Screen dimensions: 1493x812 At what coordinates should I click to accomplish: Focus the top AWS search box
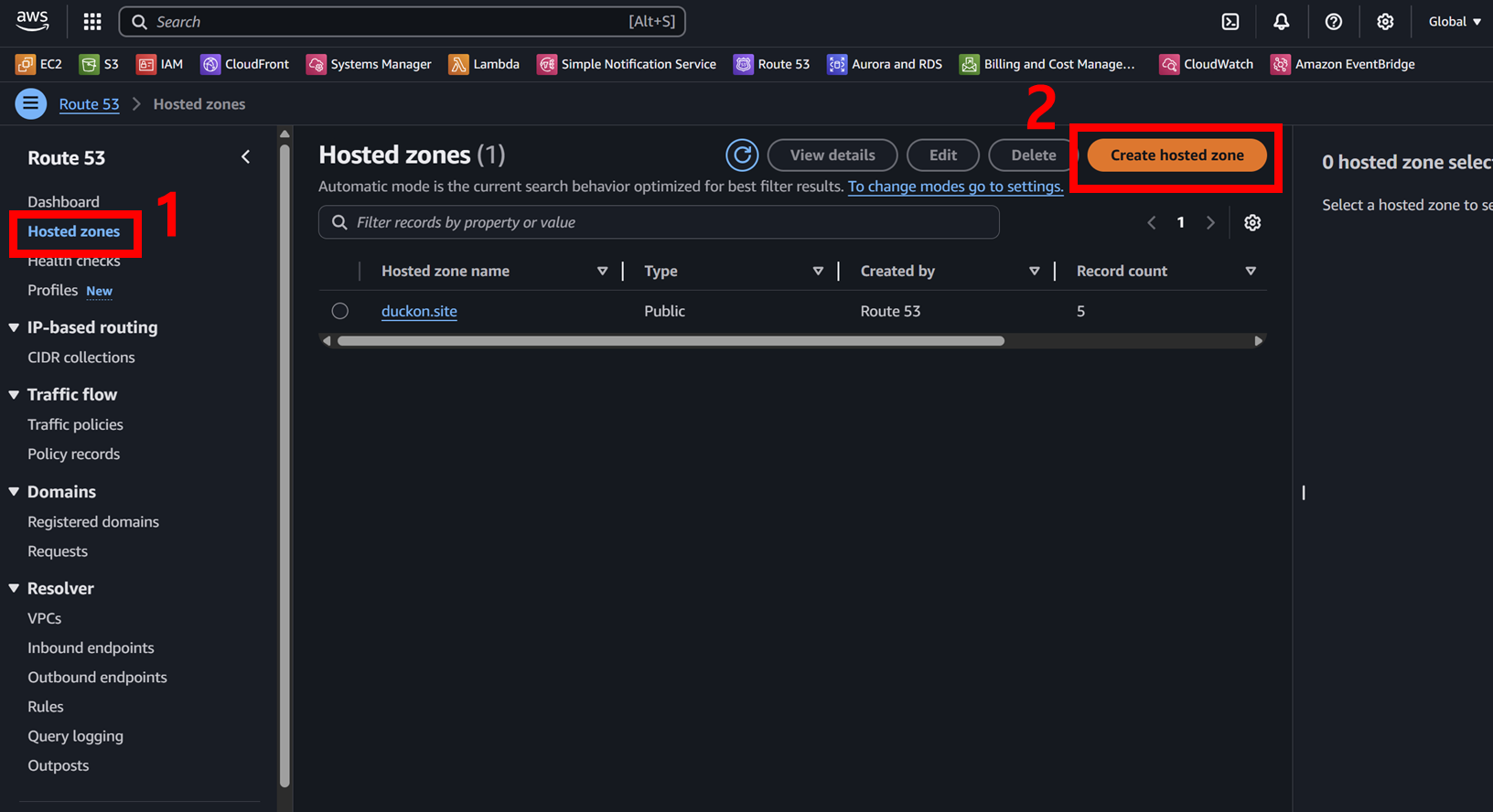403,21
